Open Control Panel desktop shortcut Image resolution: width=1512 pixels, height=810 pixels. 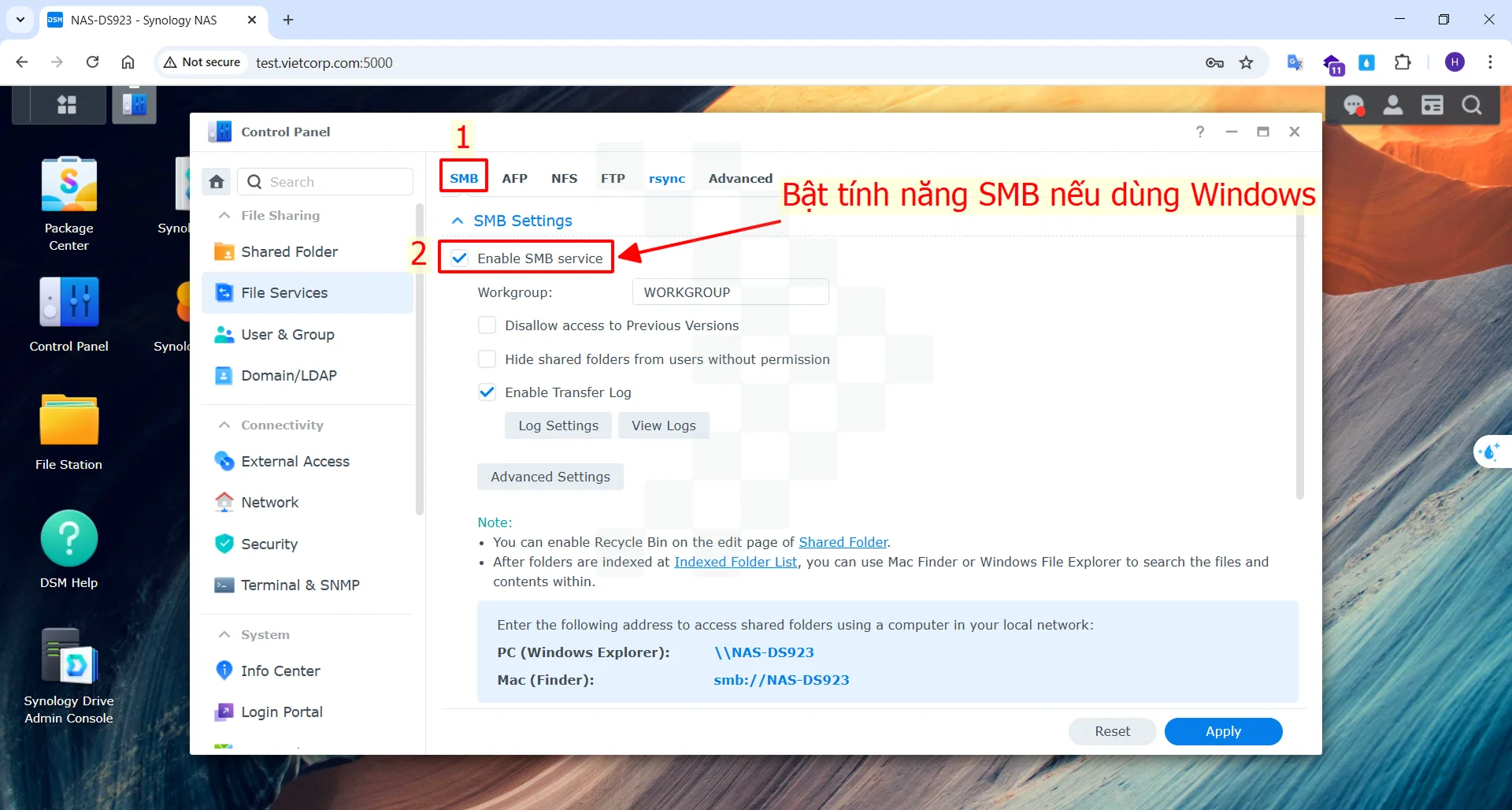pyautogui.click(x=69, y=314)
